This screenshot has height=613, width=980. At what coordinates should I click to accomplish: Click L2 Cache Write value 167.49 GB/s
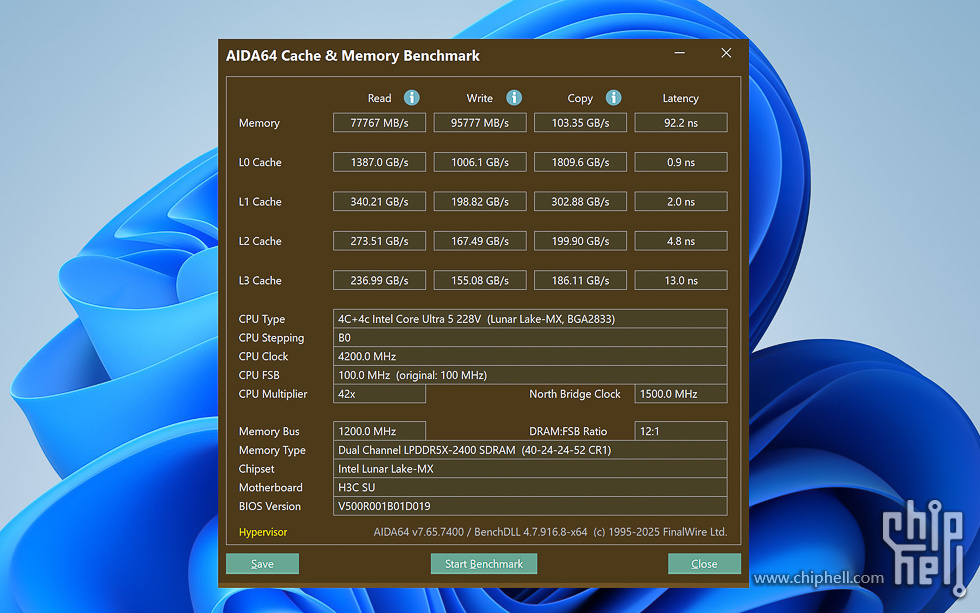pos(480,241)
